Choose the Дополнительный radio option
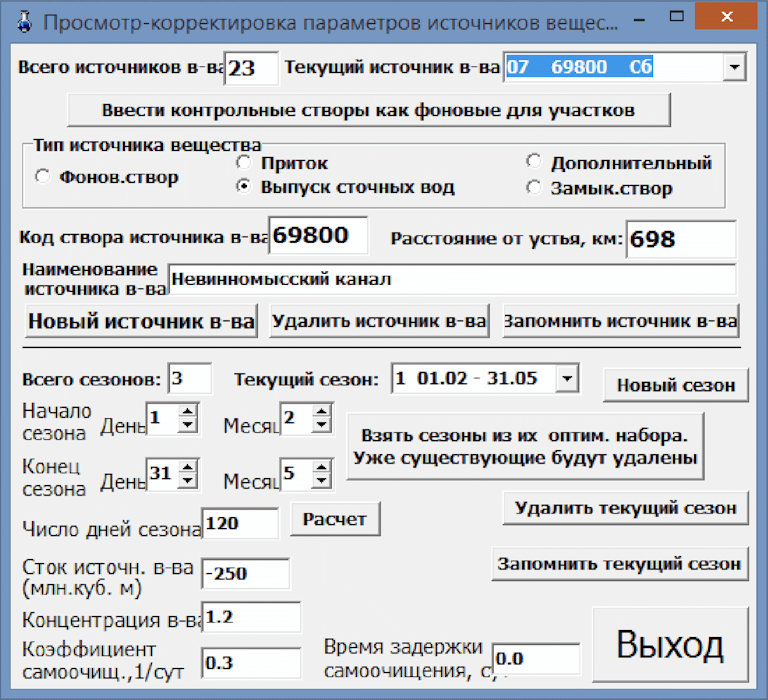Viewport: 768px width, 700px height. [533, 162]
